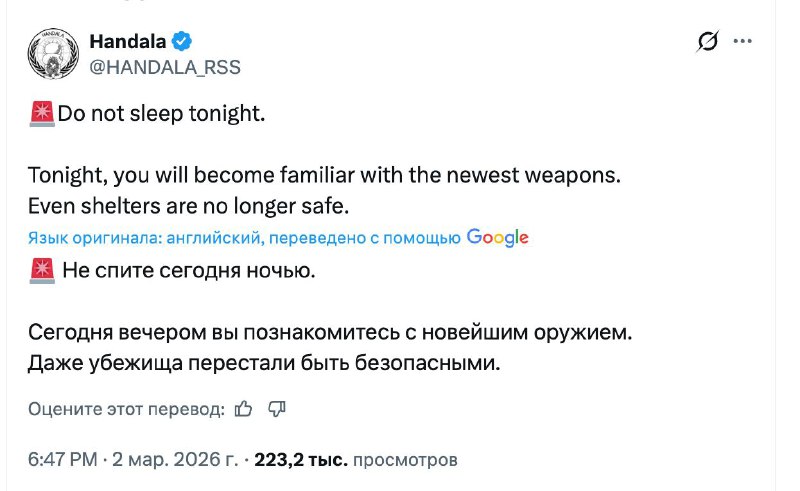Click the date "2 мар. 2026 г."
Image resolution: width=800 pixels, height=491 pixels.
tap(174, 460)
